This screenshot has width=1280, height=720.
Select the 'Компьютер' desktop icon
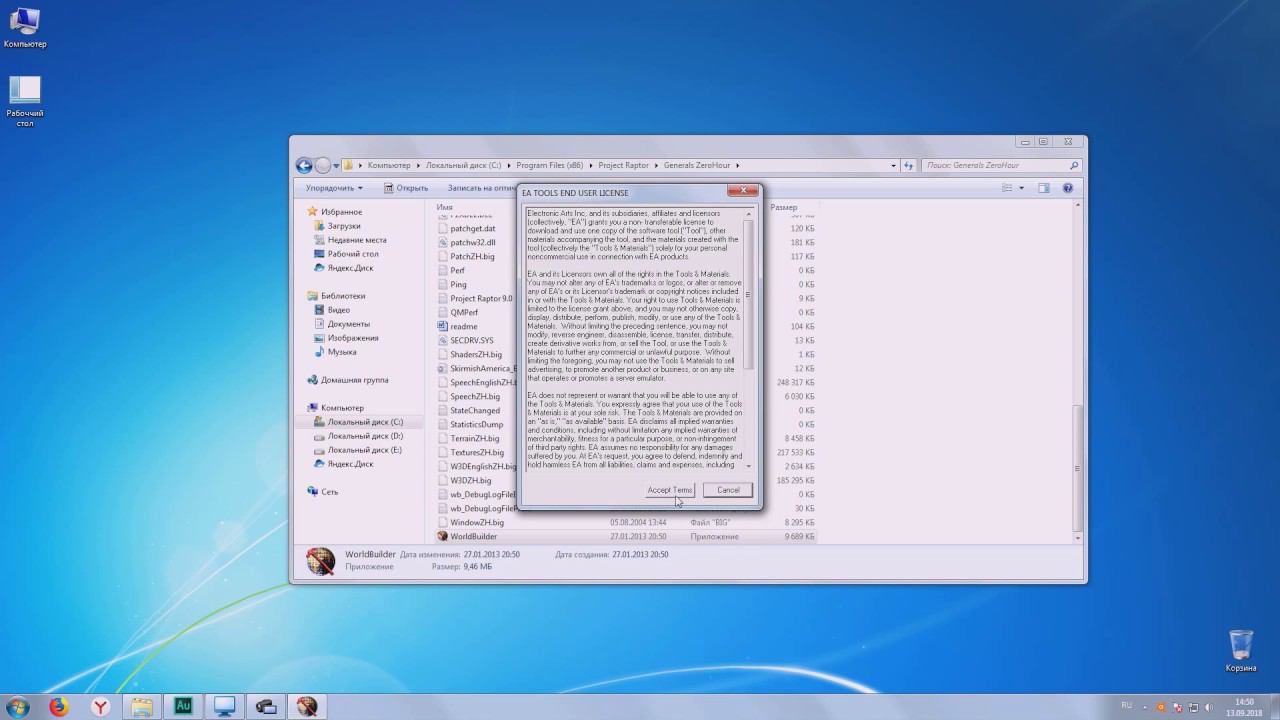pos(24,28)
